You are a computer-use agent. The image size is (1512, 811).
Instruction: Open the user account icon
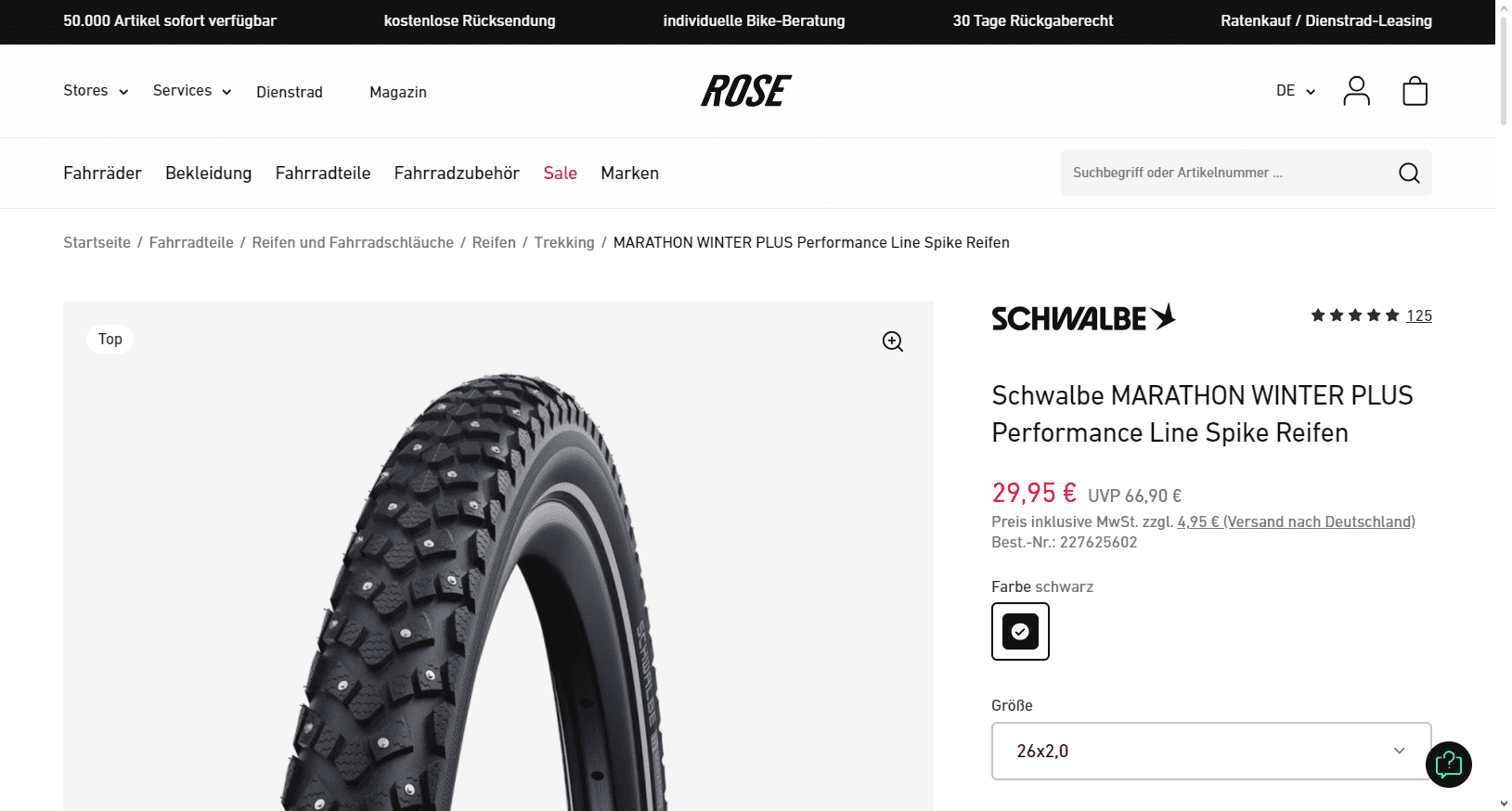1356,91
